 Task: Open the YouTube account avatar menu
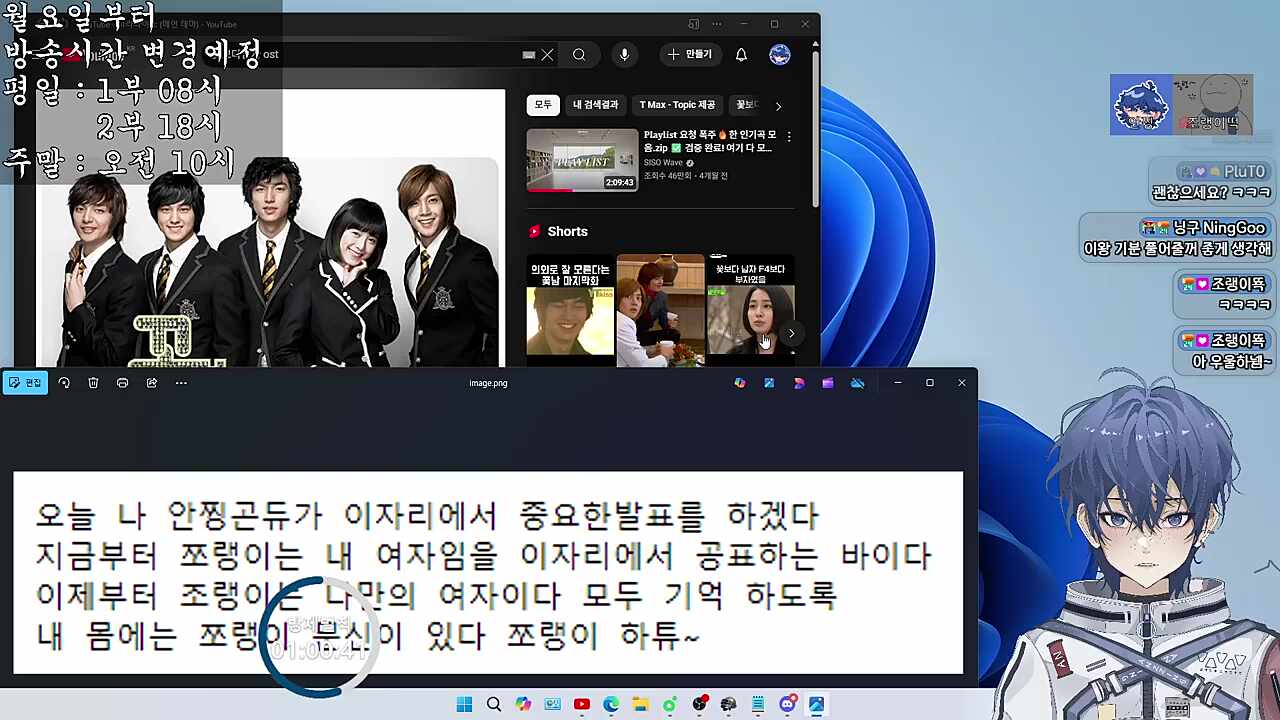780,55
